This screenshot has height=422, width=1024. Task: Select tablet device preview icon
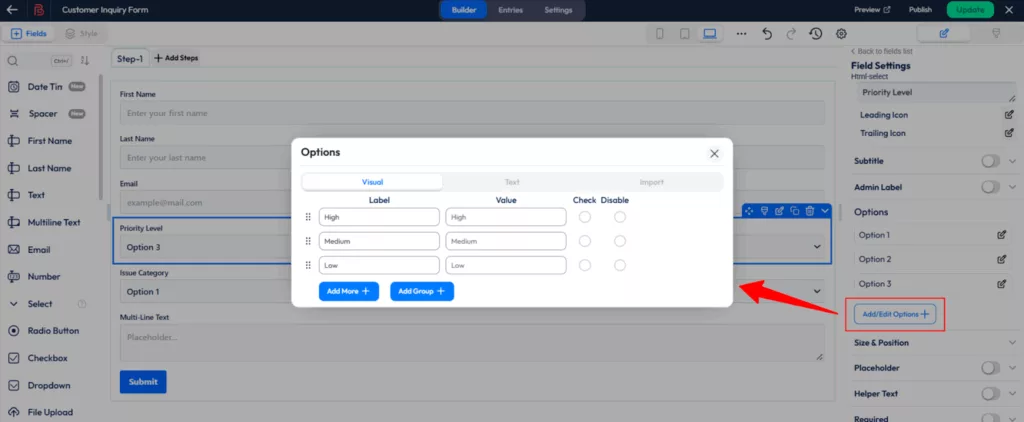click(x=684, y=34)
